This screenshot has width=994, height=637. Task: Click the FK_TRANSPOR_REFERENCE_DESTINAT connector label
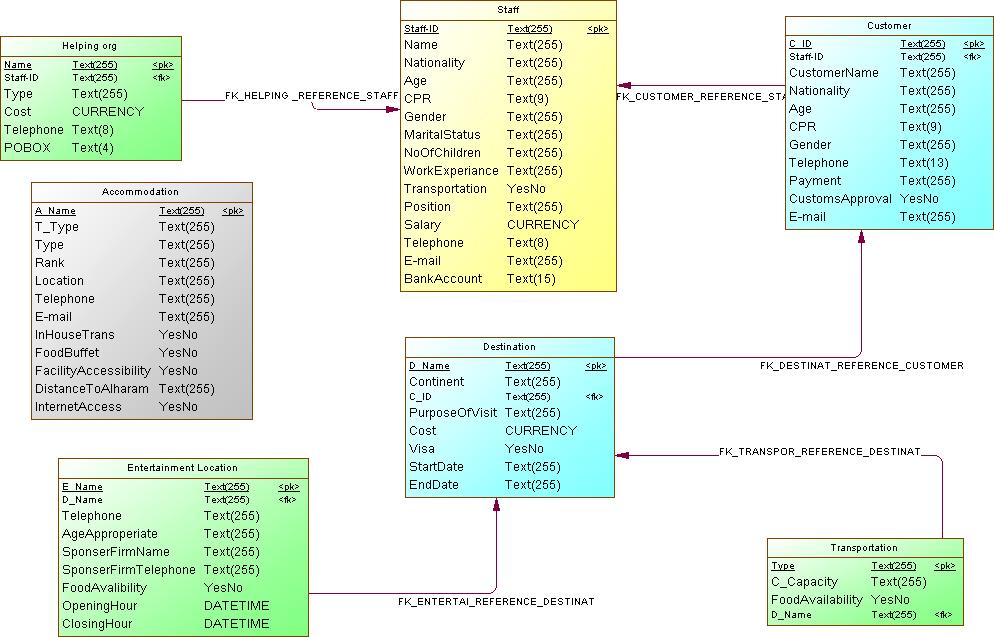pos(819,452)
